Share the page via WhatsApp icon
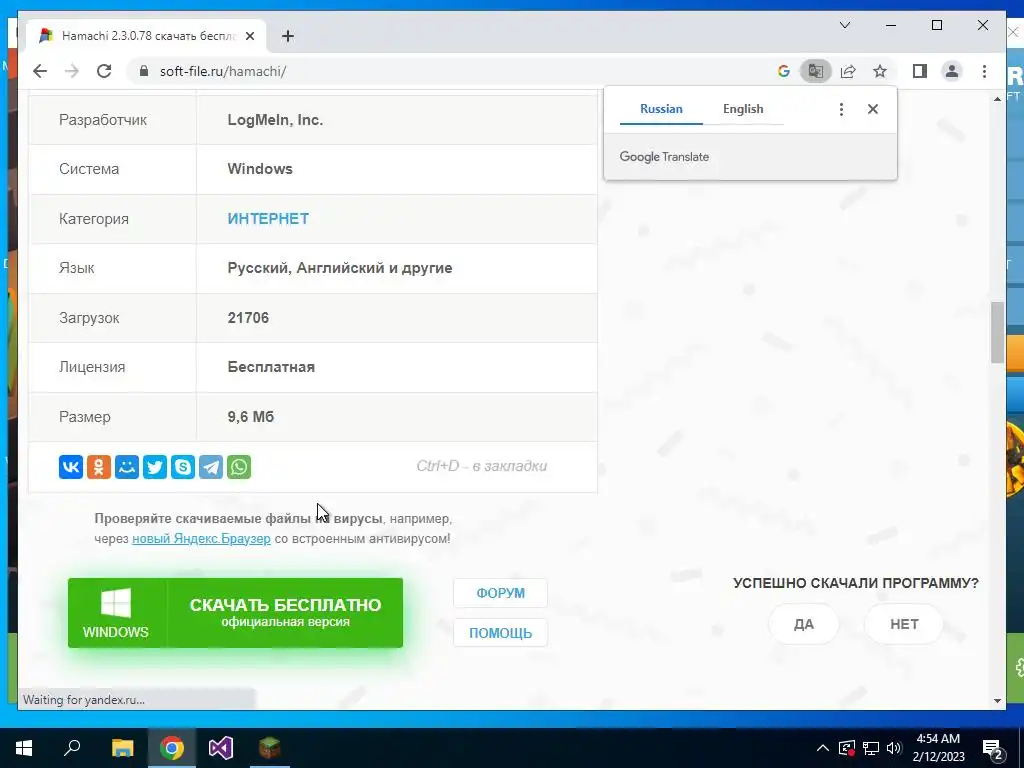 pyautogui.click(x=239, y=467)
